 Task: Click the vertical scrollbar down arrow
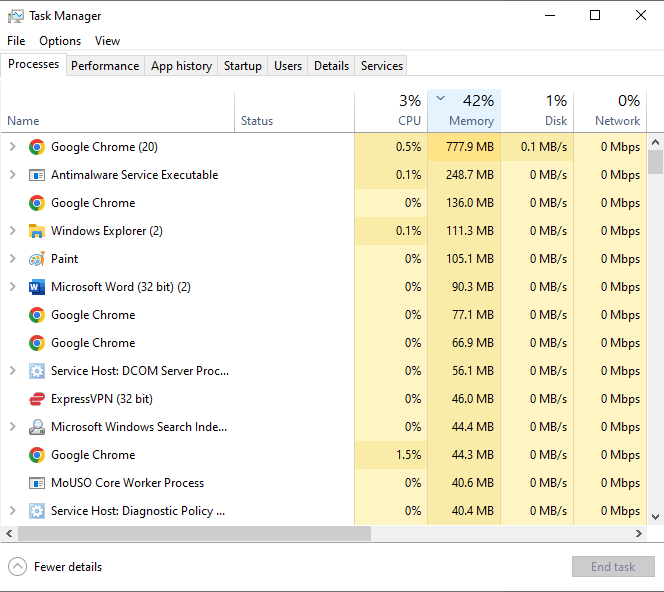point(656,516)
